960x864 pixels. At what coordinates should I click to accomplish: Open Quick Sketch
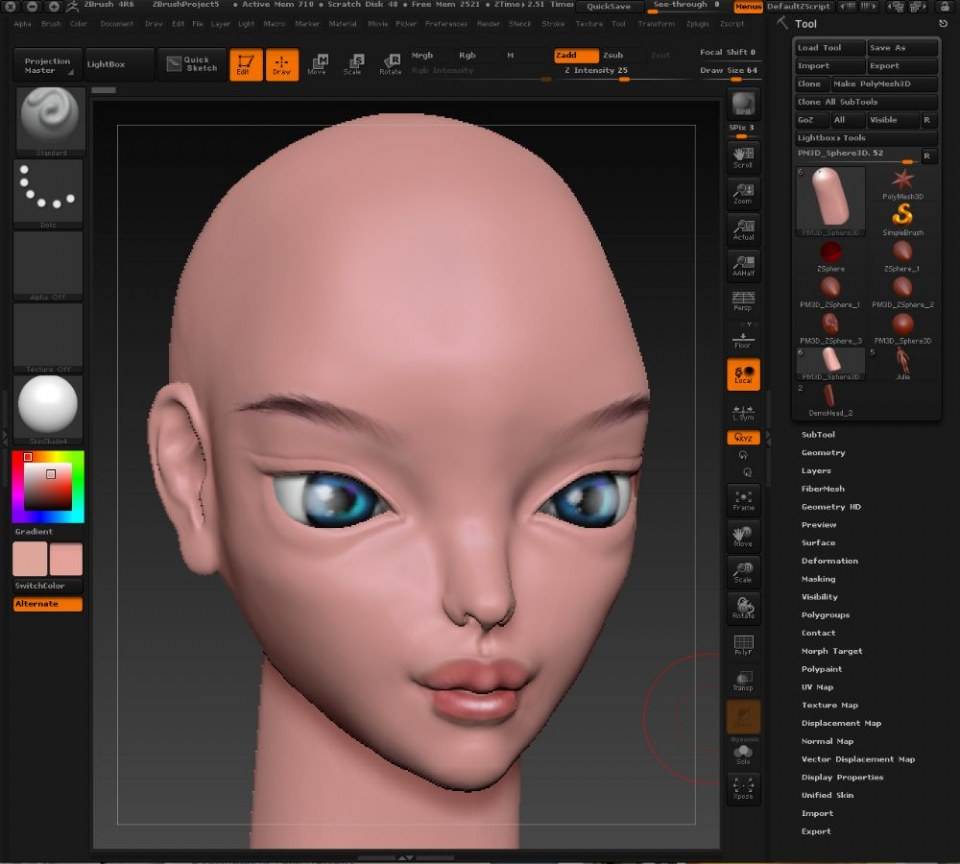(x=192, y=64)
